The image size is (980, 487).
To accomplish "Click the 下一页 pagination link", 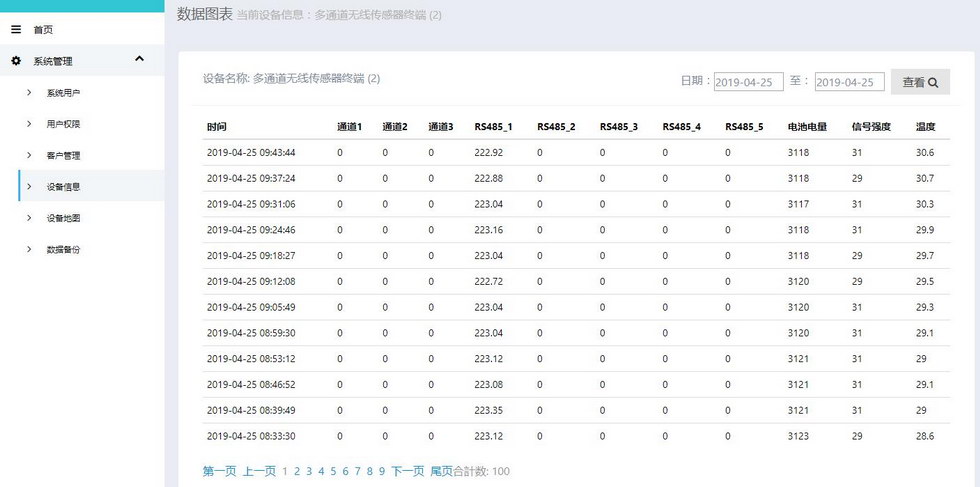I will 408,471.
